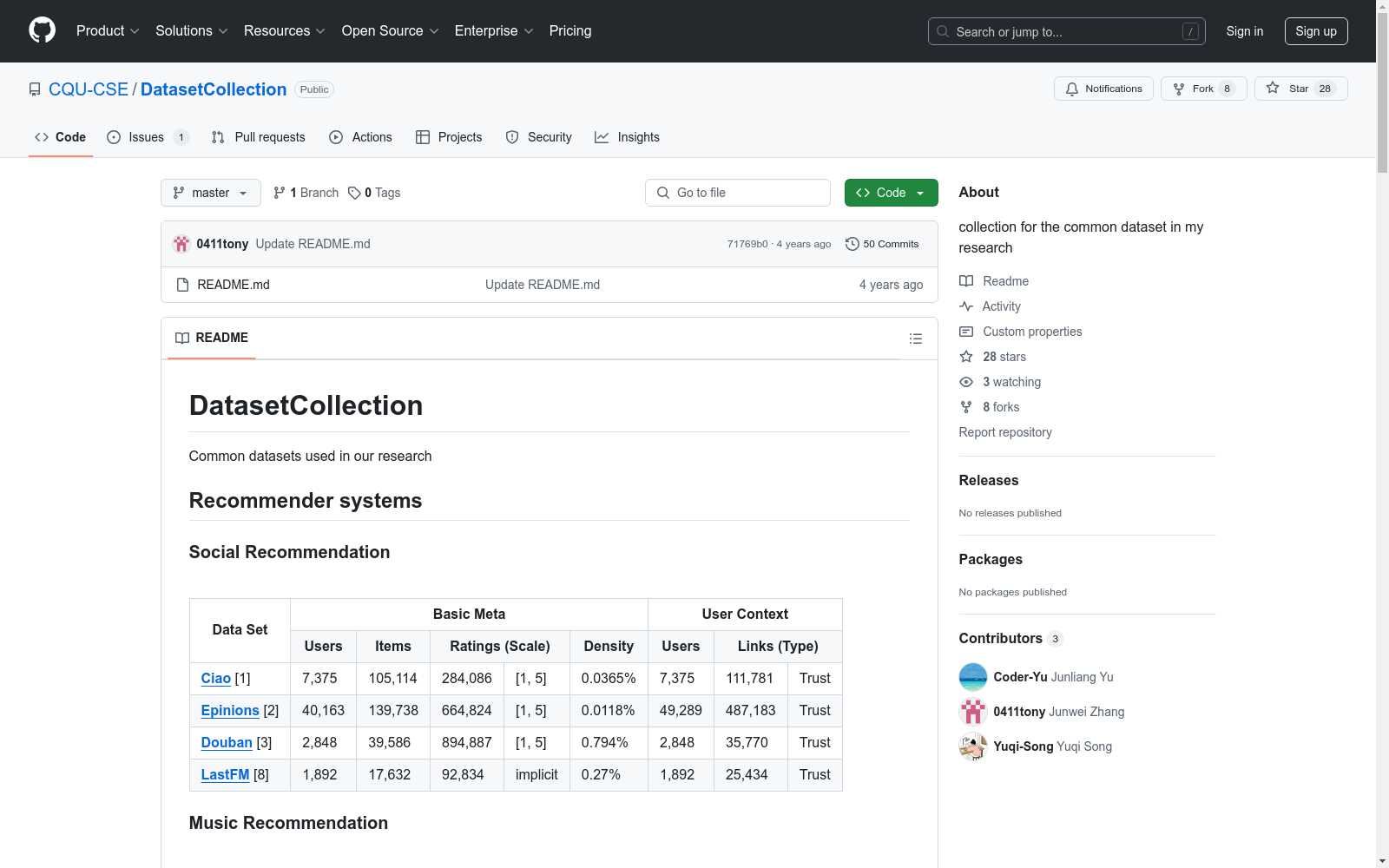Click the repository icon beside CQU-CSE

(35, 89)
